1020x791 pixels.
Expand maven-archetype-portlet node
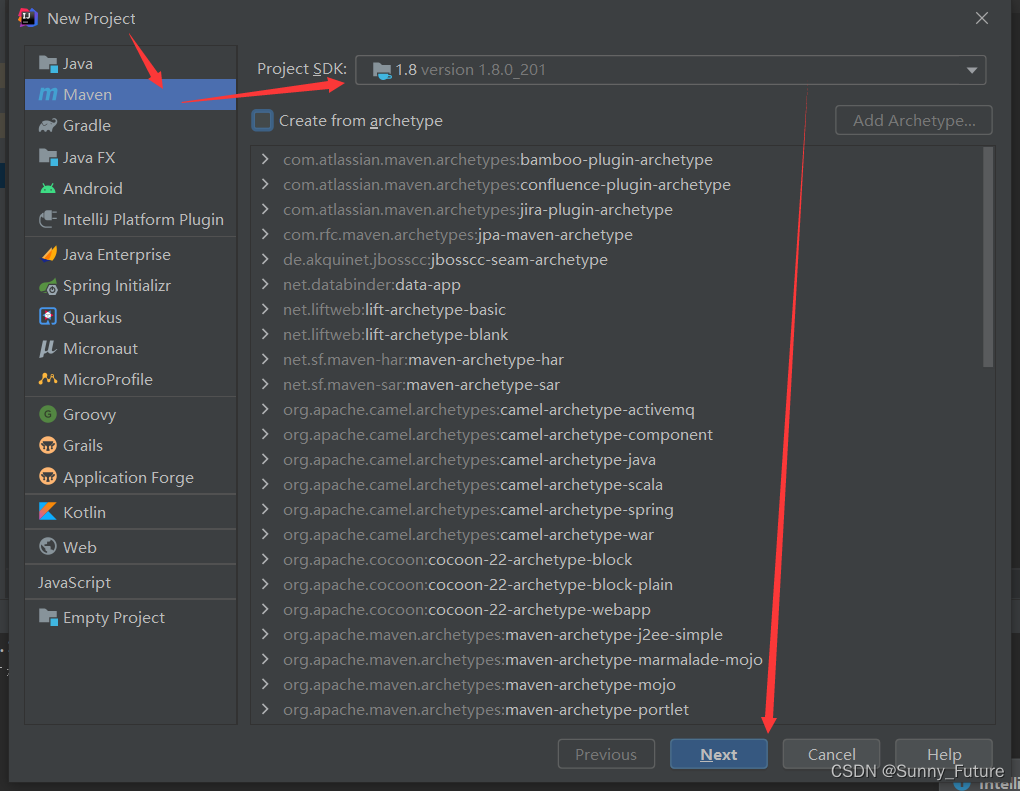pos(265,709)
